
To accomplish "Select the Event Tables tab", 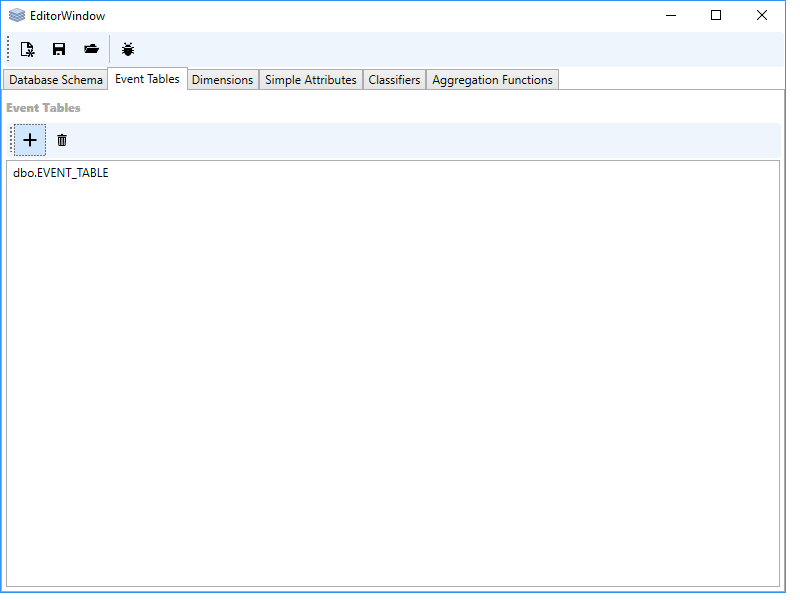I will pos(147,79).
